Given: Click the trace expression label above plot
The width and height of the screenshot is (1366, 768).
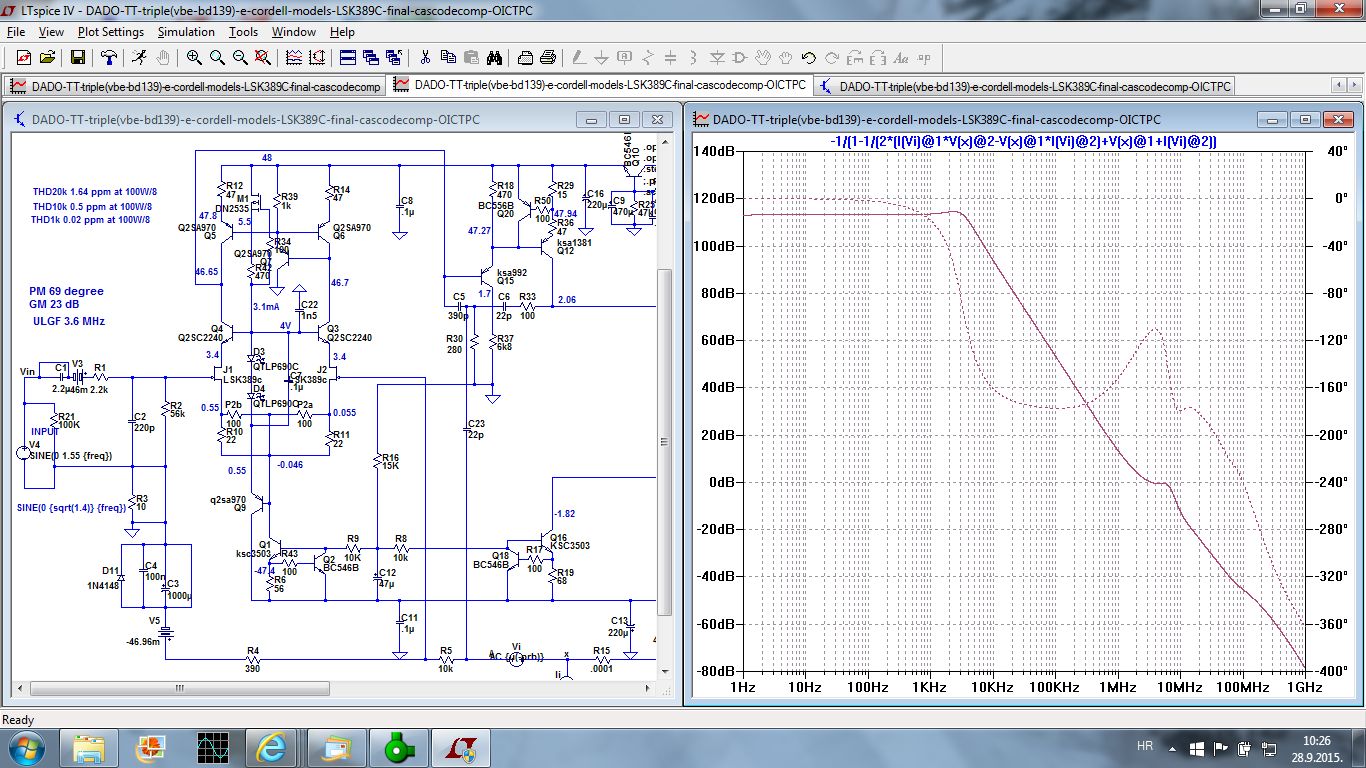Looking at the screenshot, I should tap(1023, 142).
